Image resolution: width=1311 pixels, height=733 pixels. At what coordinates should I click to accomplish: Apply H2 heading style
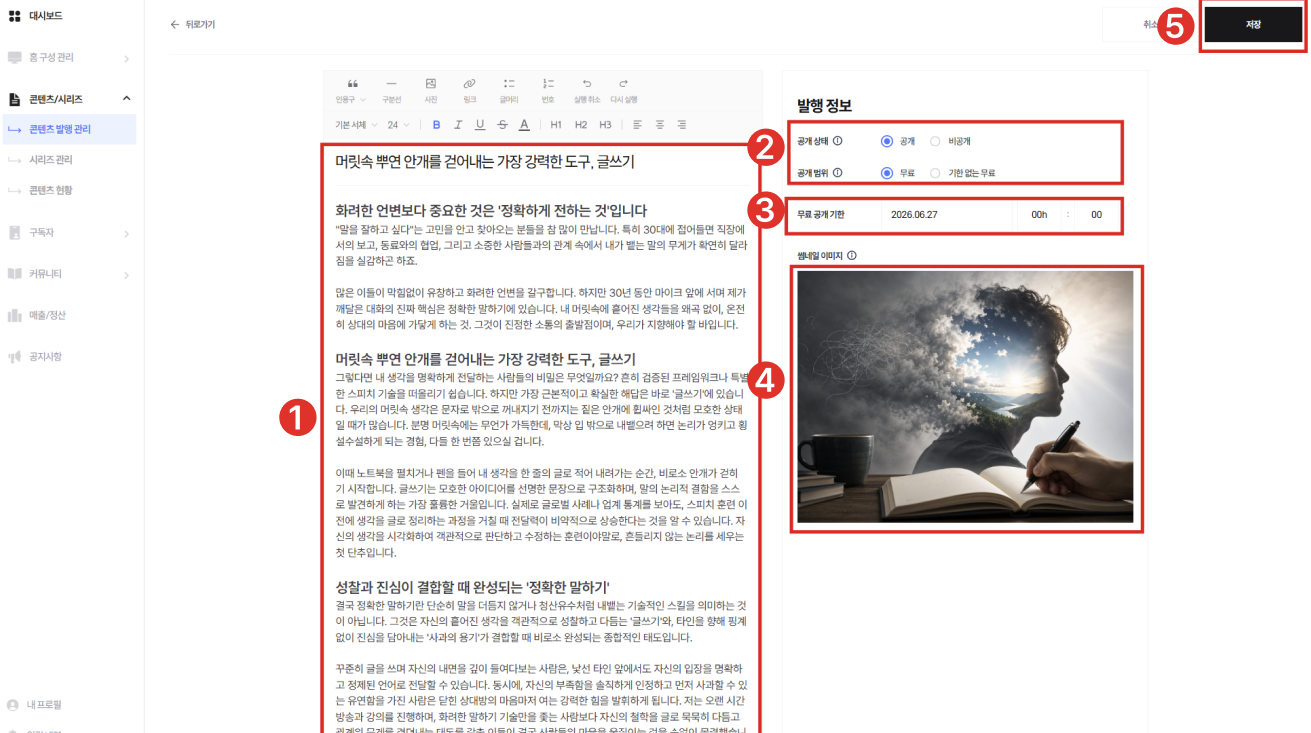(x=581, y=125)
